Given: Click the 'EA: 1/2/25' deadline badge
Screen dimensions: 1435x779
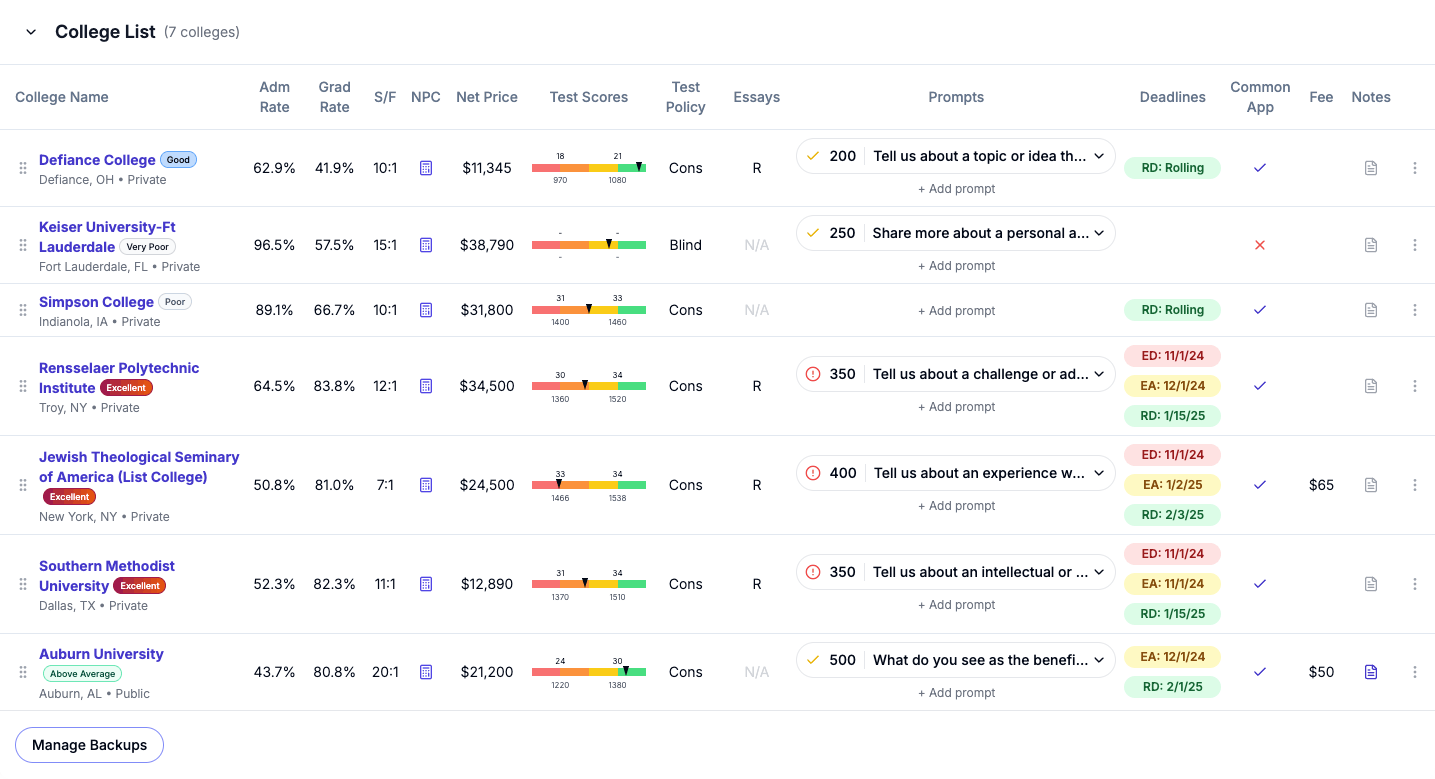Looking at the screenshot, I should pos(1172,485).
